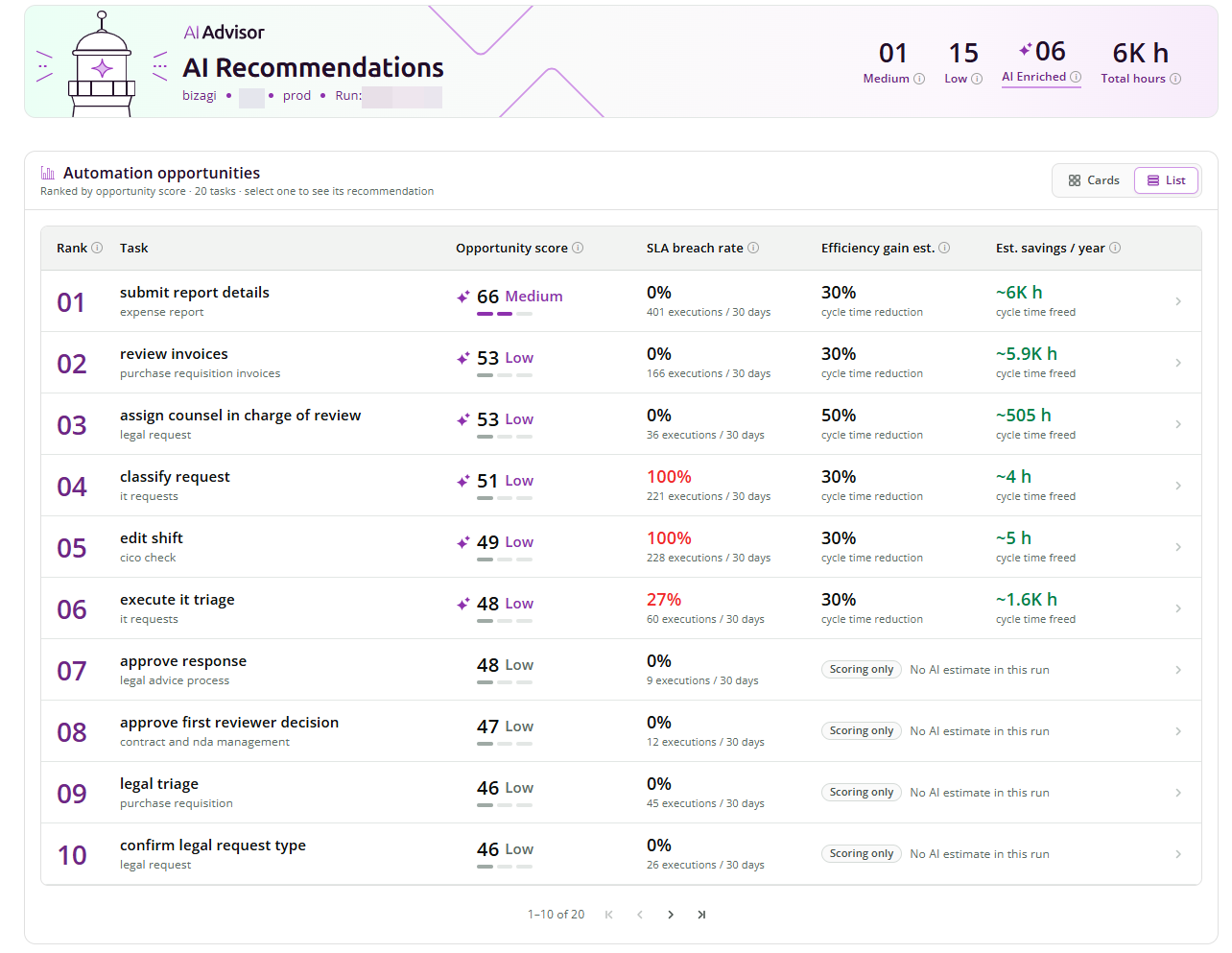Expand the edit shift row chevron
This screenshot has height=953, width=1232.
coord(1178,547)
